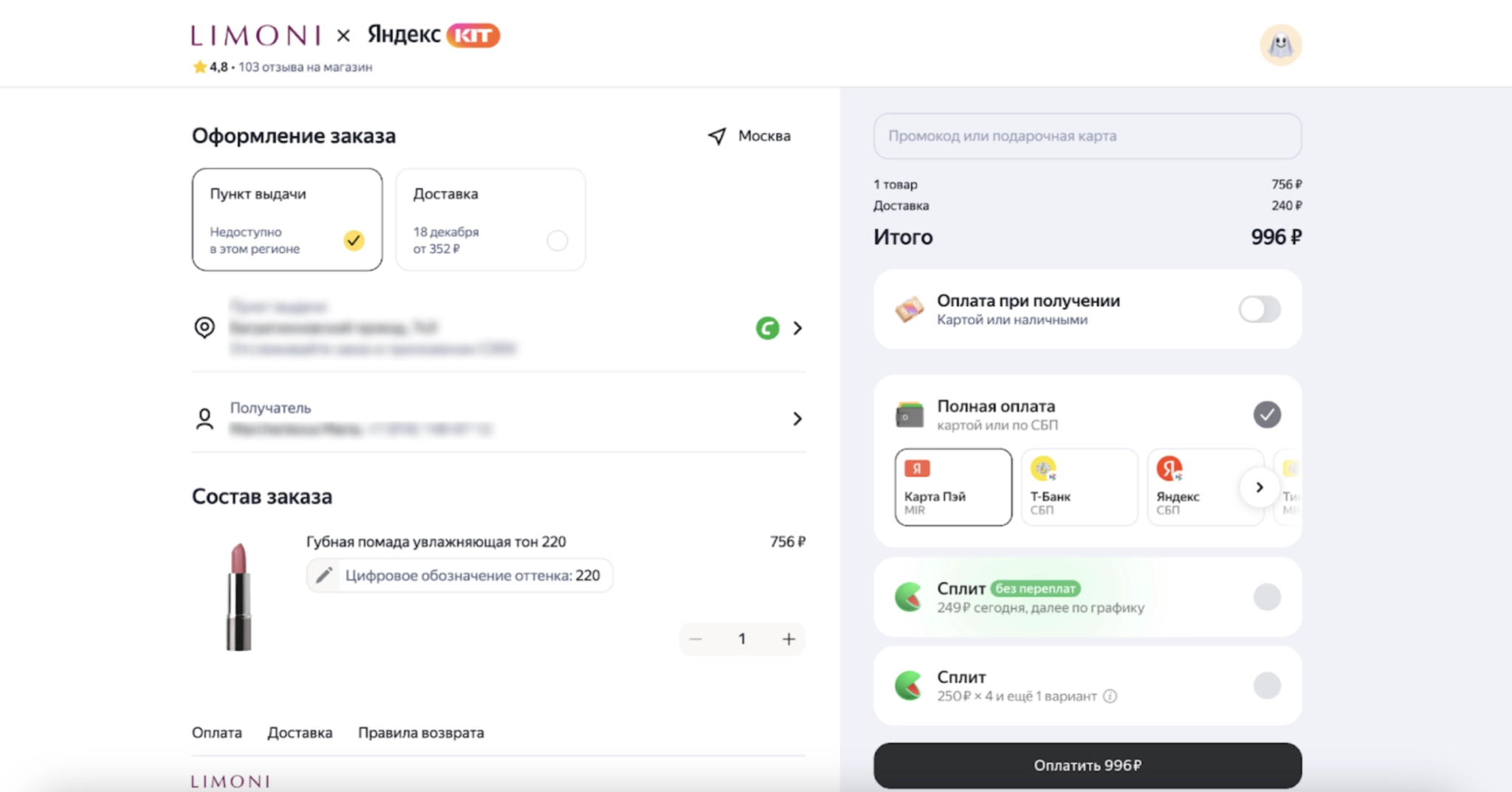Switch to the Правила возврата tab
Image resolution: width=1512 pixels, height=792 pixels.
click(421, 733)
